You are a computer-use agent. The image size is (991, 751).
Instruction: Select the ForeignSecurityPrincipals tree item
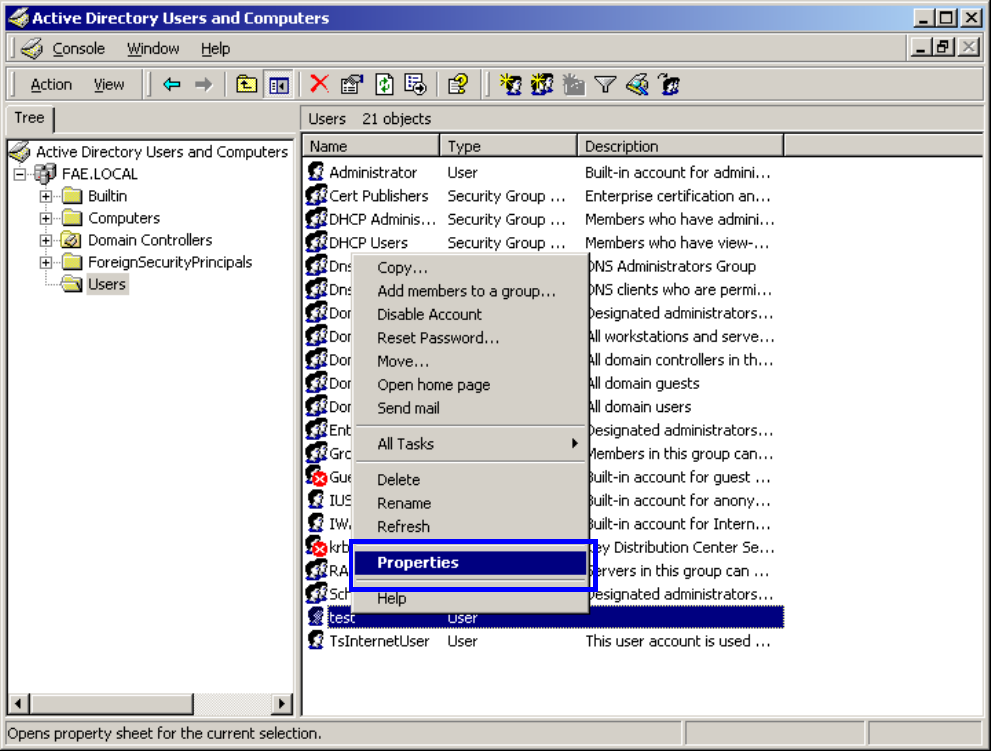pyautogui.click(x=170, y=262)
